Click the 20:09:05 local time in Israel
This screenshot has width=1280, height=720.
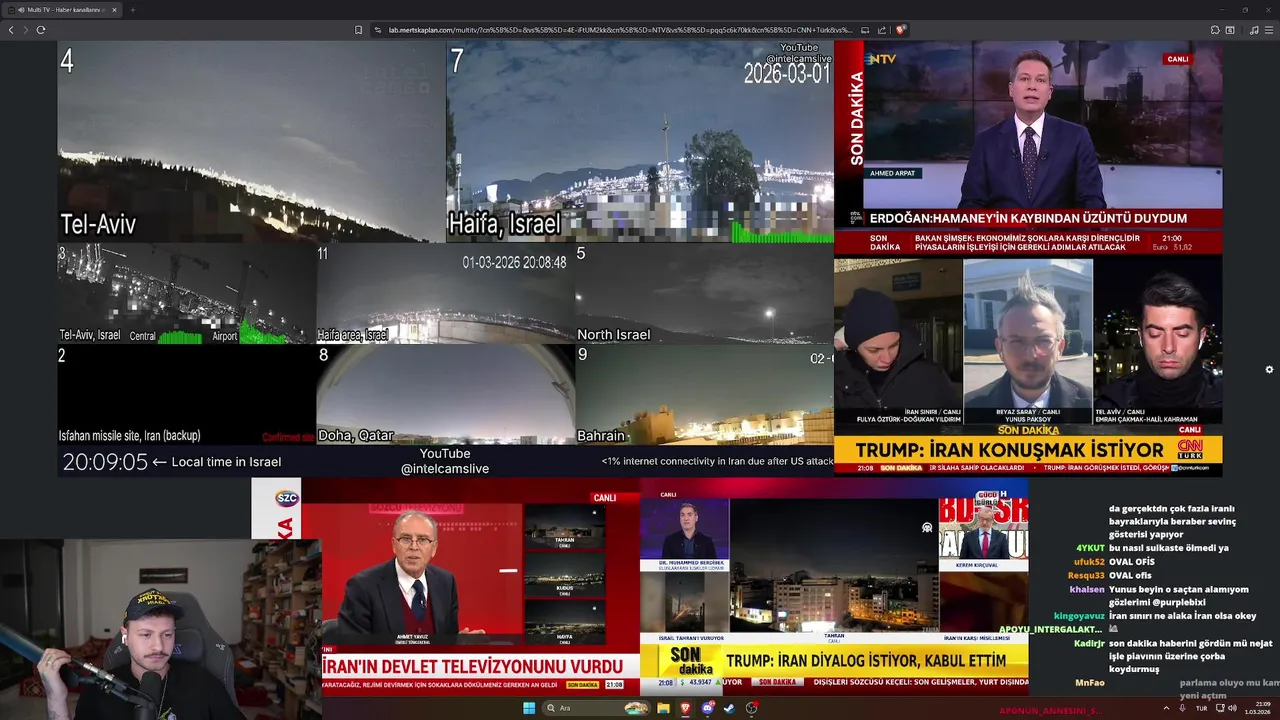pos(172,462)
